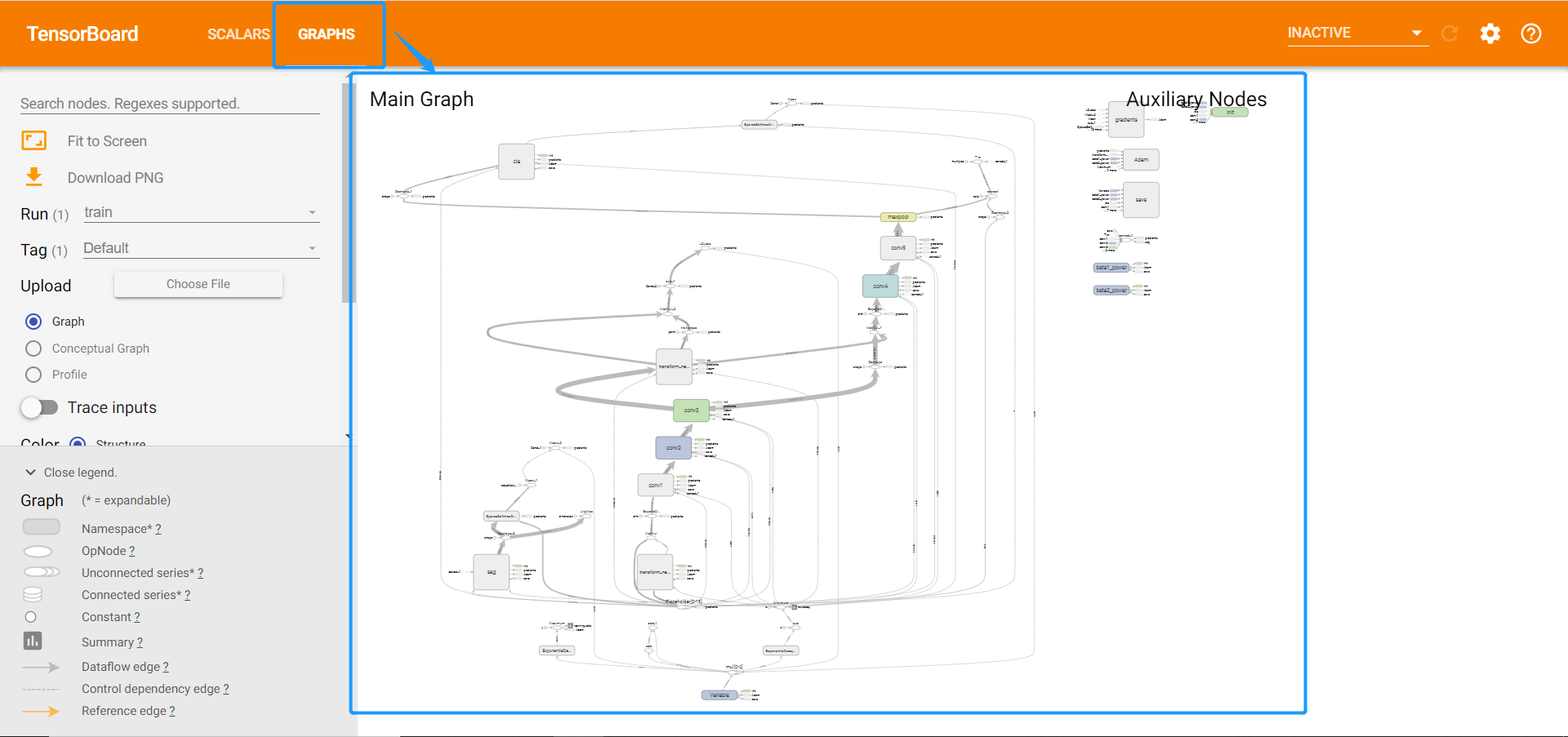Click the Fit to Screen icon
The width and height of the screenshot is (1568, 737).
click(x=33, y=140)
